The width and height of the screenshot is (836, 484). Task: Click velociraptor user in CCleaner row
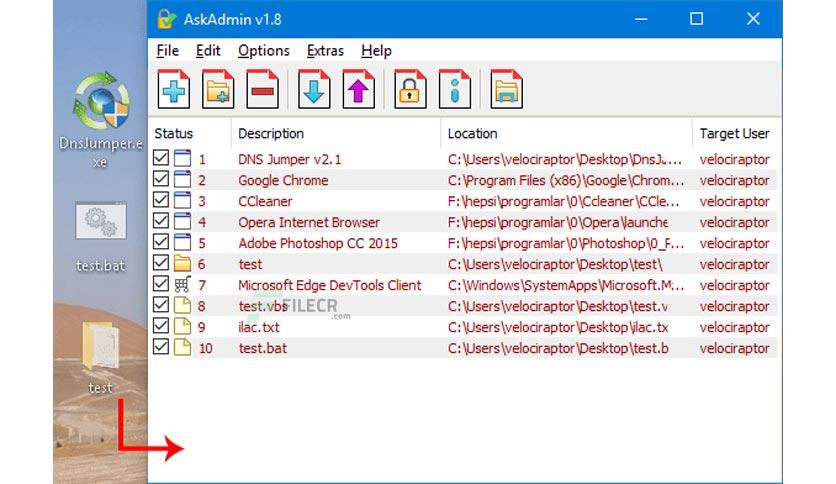coord(735,201)
